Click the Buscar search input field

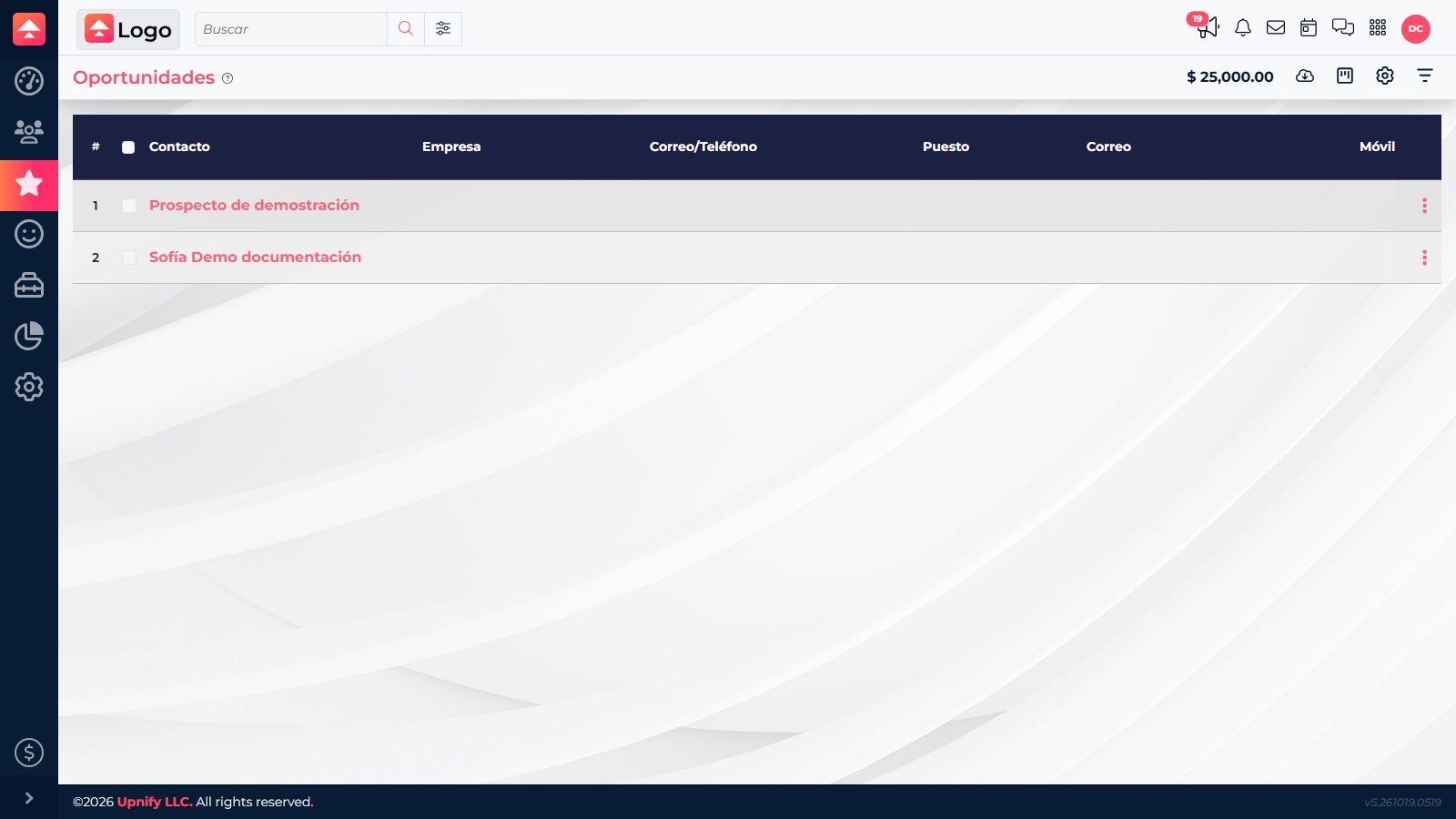[x=291, y=29]
